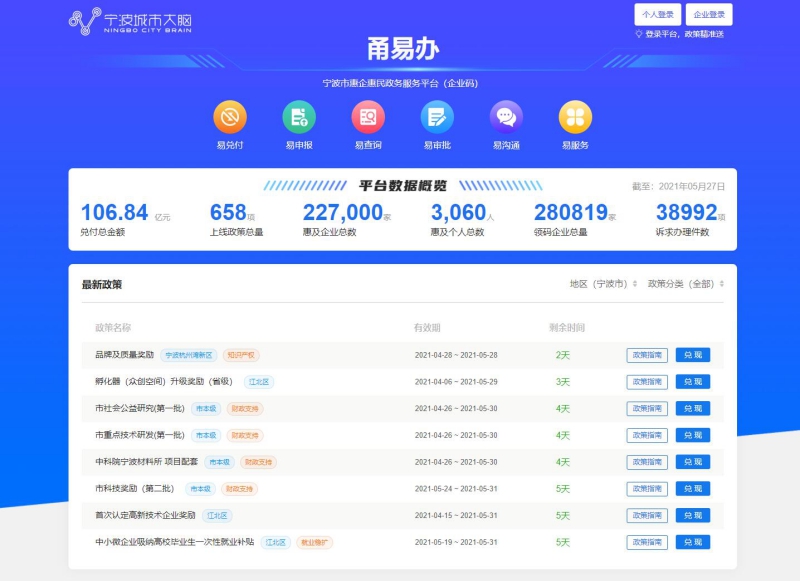Click the 截至: 2021年05月27日 date text
800x581 pixels.
click(x=679, y=186)
